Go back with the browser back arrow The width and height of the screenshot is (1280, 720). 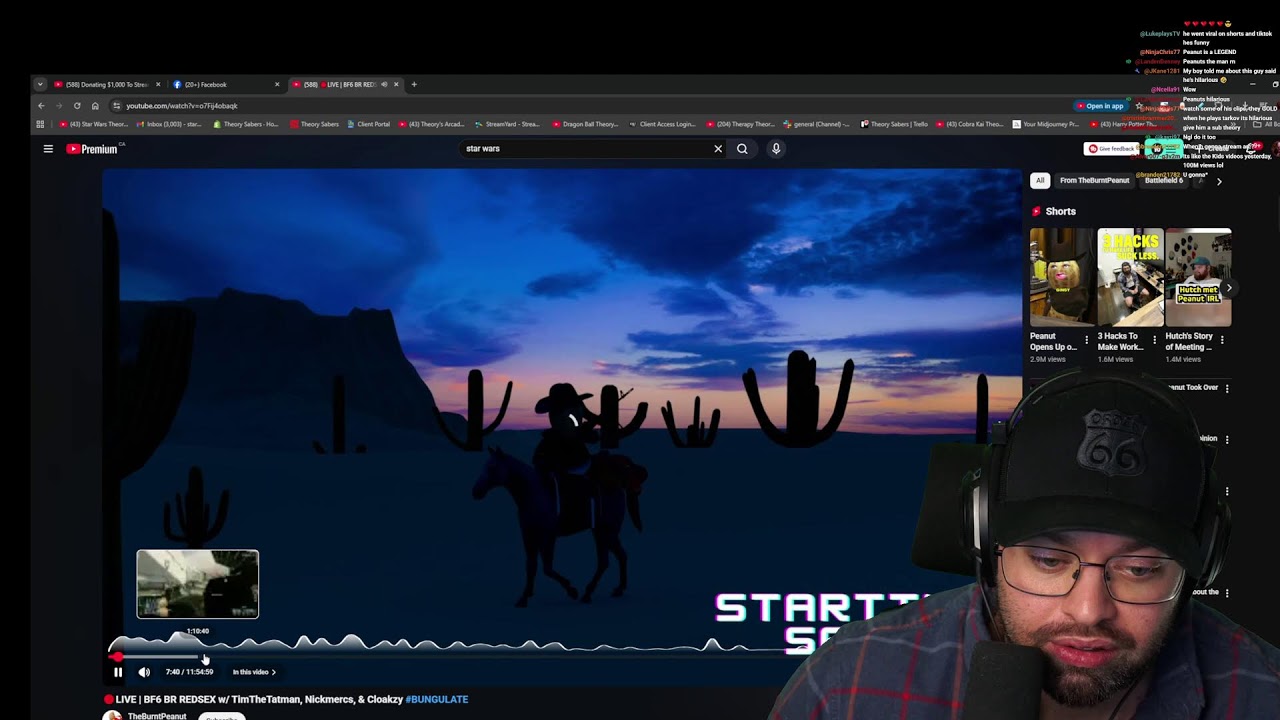point(41,106)
